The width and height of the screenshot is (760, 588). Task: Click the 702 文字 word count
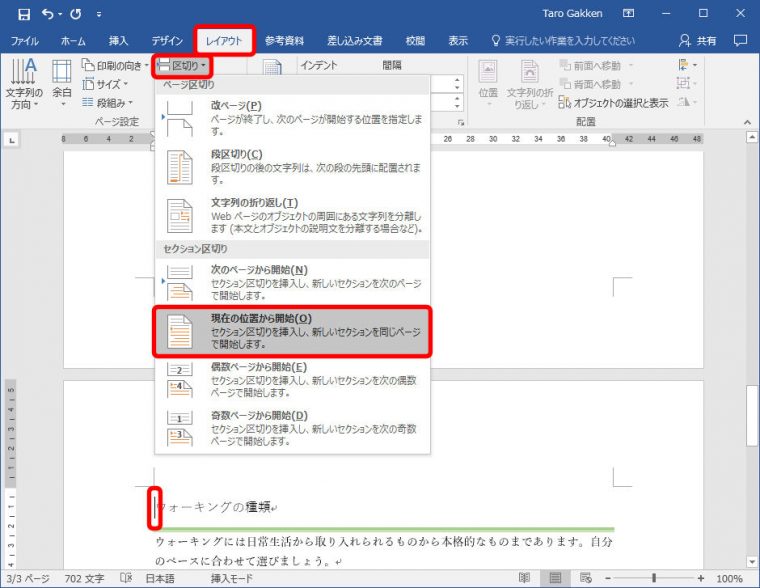[84, 578]
